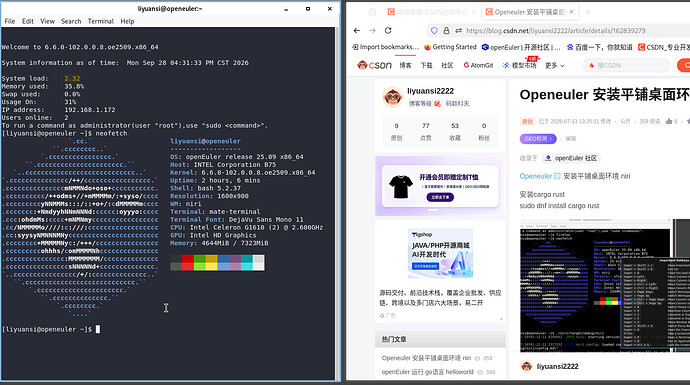Click the terminal shell prompt line

click(51, 329)
